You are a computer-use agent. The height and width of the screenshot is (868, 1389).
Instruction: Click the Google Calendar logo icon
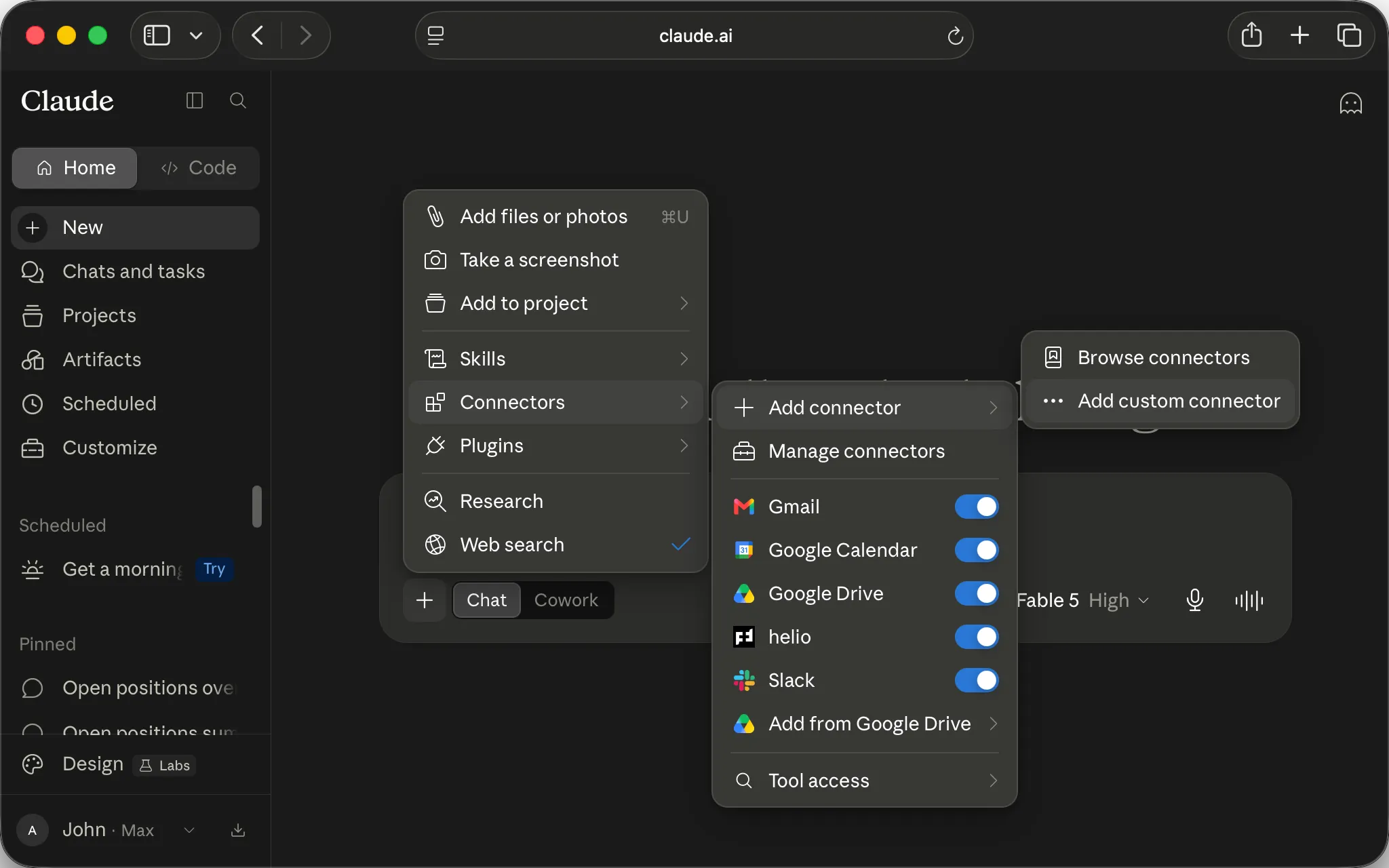point(744,550)
